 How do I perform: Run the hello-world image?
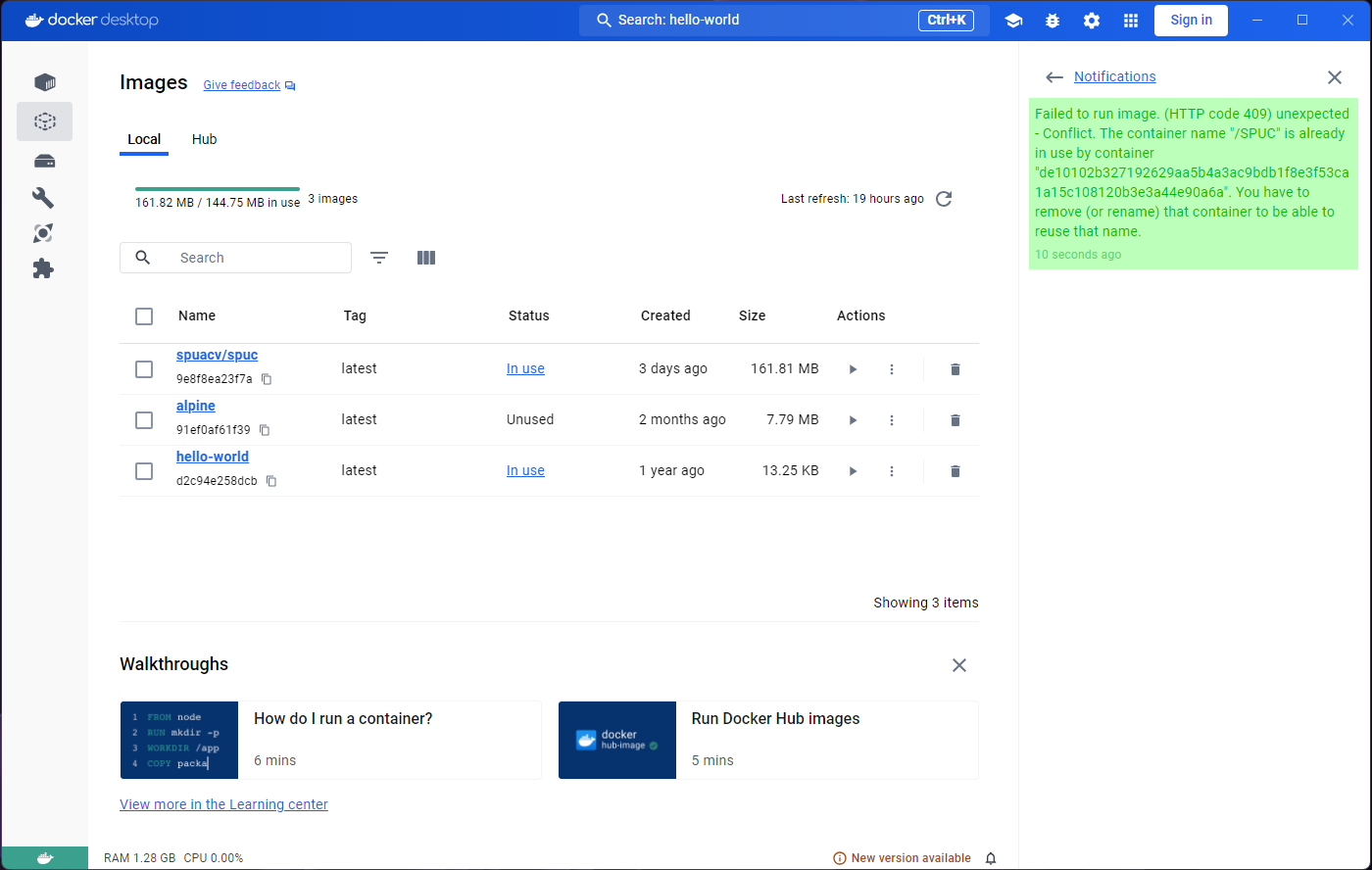853,471
